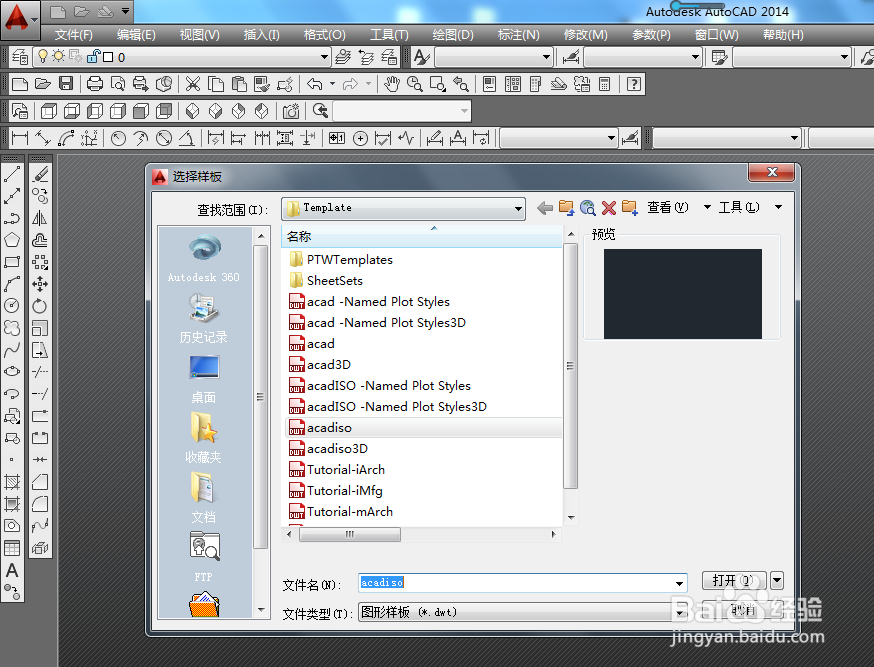Open Autodesk 360 location in sidebar
The width and height of the screenshot is (874, 667).
(204, 259)
